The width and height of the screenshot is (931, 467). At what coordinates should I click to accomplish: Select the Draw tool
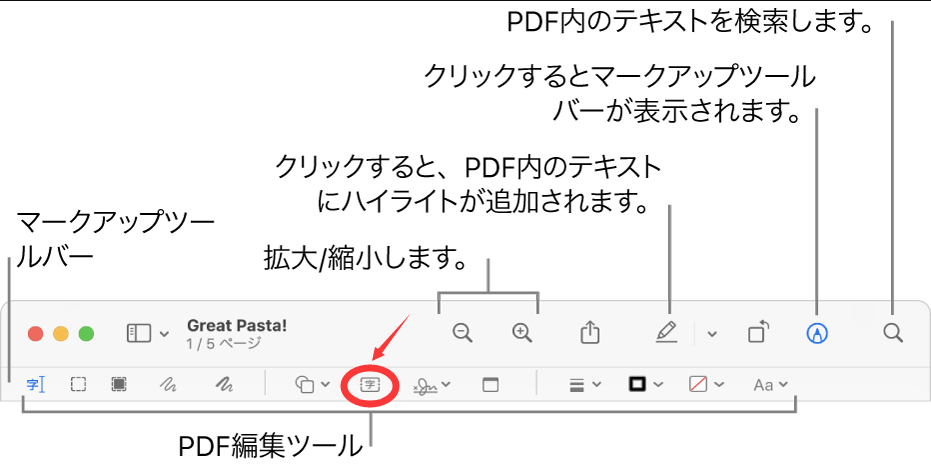coord(223,385)
